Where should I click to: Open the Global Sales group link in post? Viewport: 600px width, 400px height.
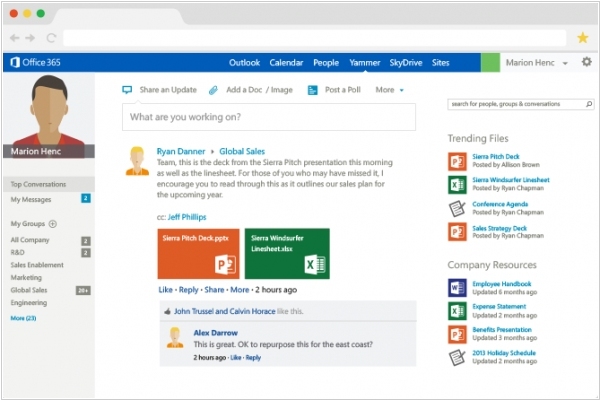(242, 152)
